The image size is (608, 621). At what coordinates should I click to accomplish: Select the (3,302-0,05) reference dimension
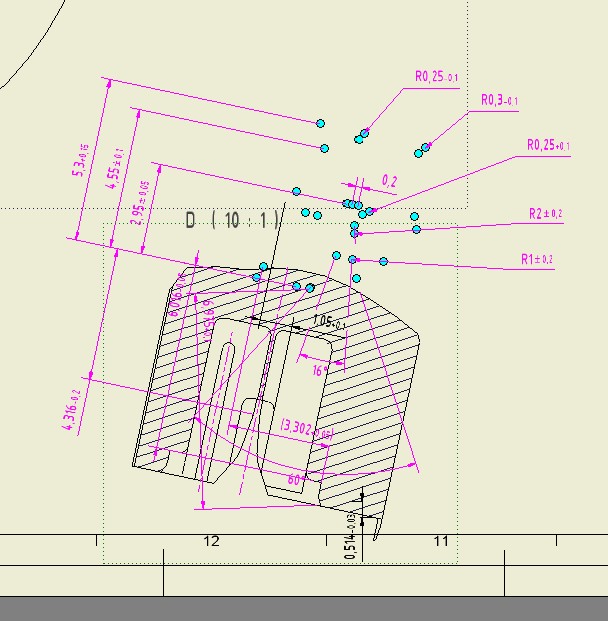point(307,429)
